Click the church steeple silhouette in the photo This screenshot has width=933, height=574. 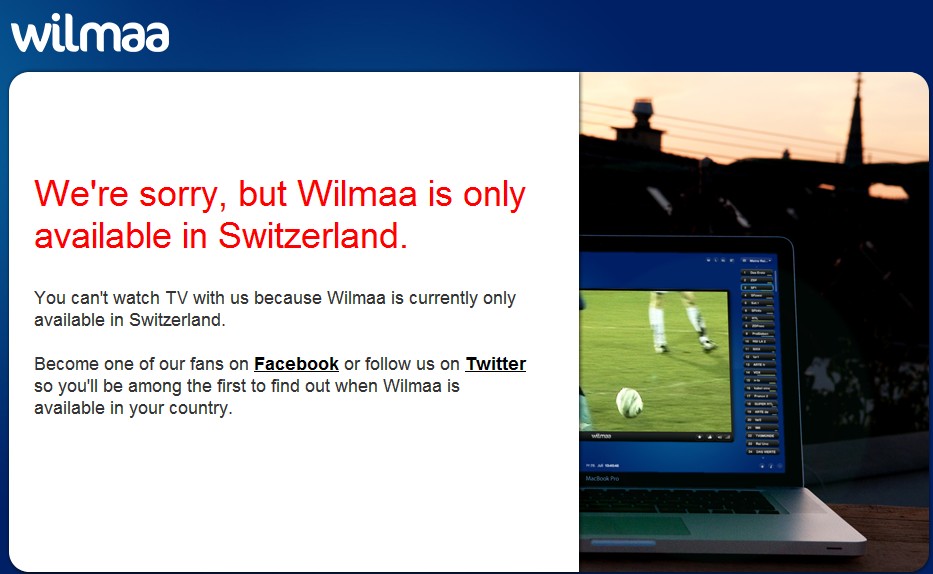[x=854, y=119]
